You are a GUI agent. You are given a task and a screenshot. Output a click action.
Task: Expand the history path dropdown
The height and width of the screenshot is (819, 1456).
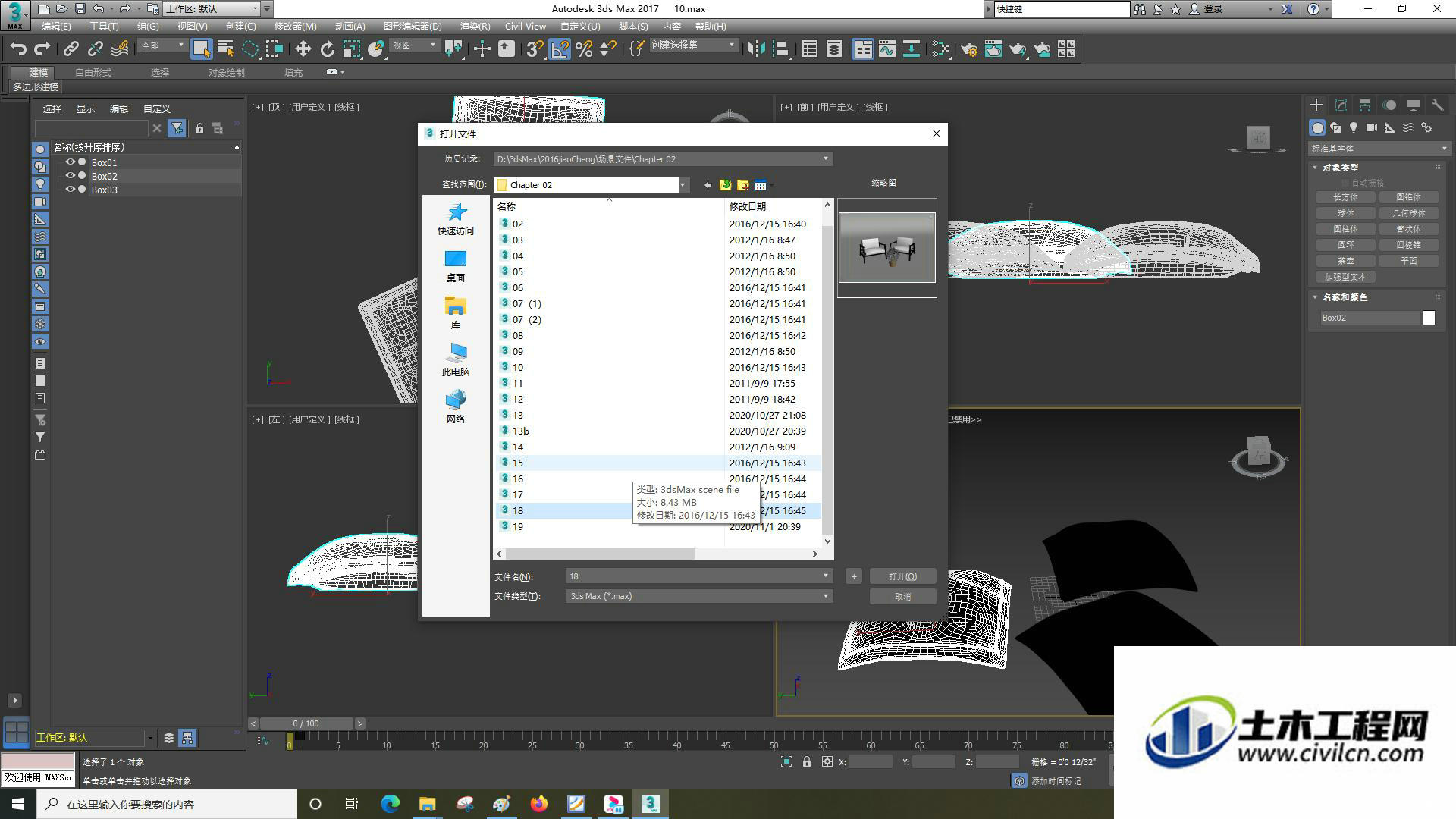(x=826, y=159)
